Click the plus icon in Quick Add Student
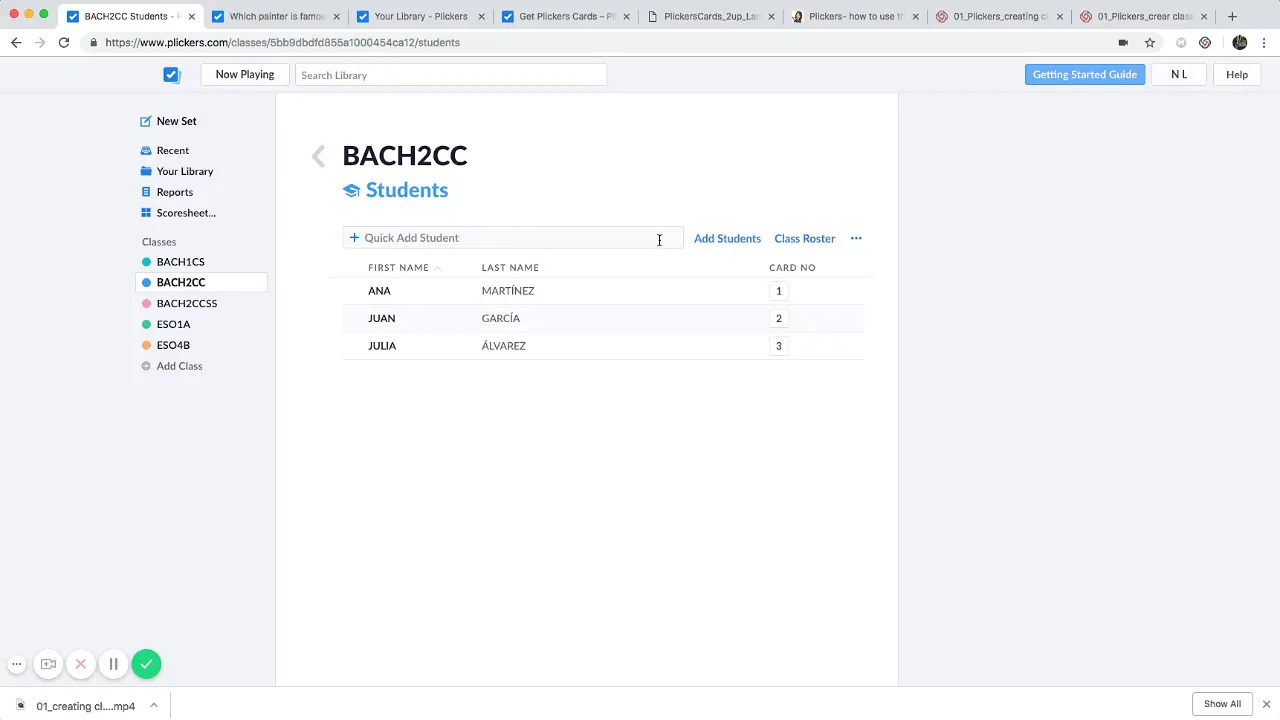The height and width of the screenshot is (720, 1280). point(354,238)
